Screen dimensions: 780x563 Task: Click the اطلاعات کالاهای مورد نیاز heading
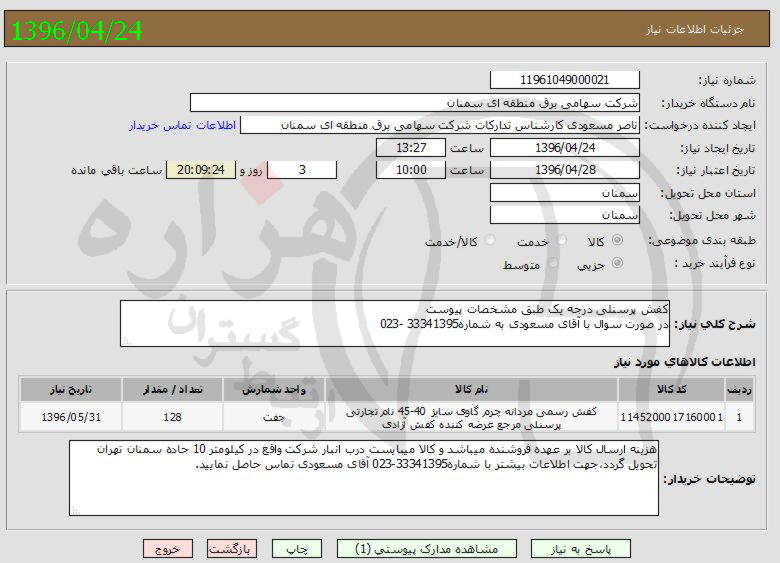coord(684,362)
